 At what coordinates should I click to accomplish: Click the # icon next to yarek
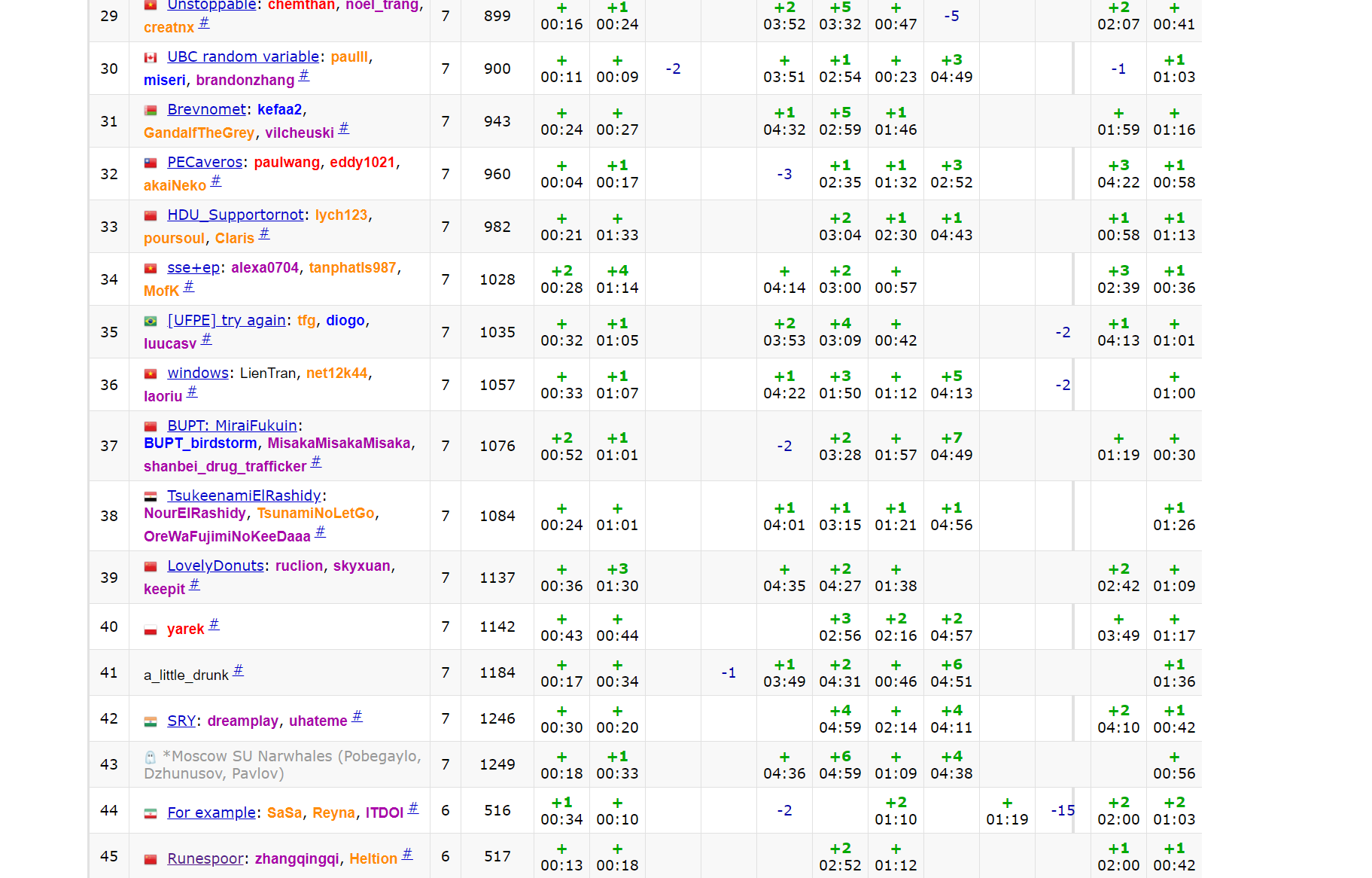[214, 624]
